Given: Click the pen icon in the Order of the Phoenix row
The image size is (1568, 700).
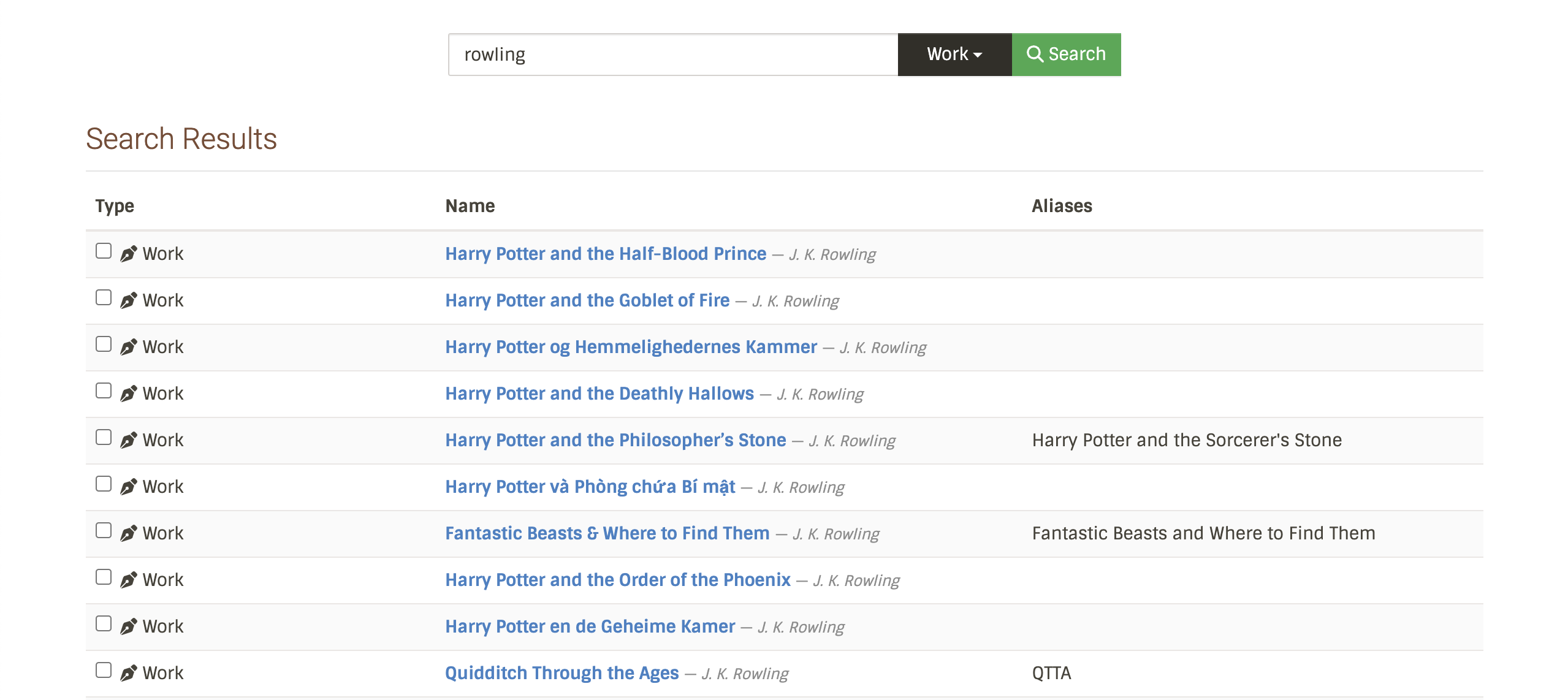Looking at the screenshot, I should [128, 580].
